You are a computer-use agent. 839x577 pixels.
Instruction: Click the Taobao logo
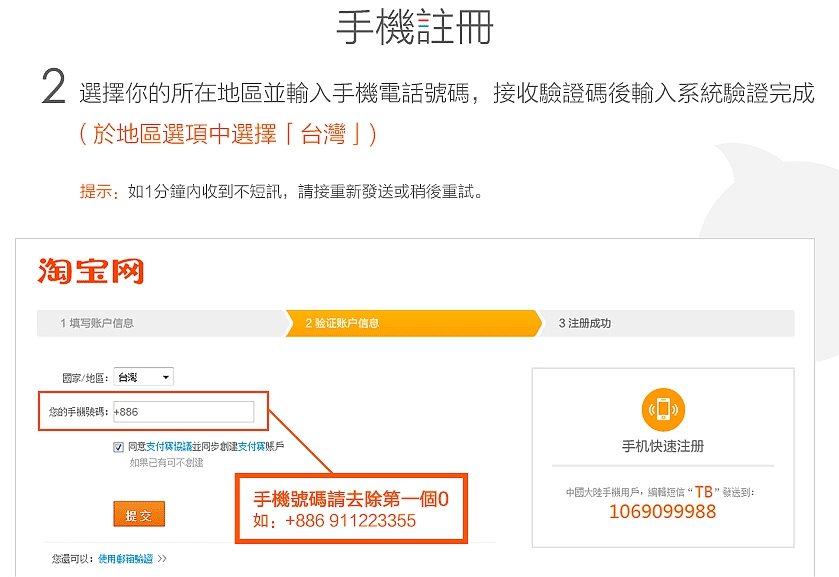click(x=91, y=270)
